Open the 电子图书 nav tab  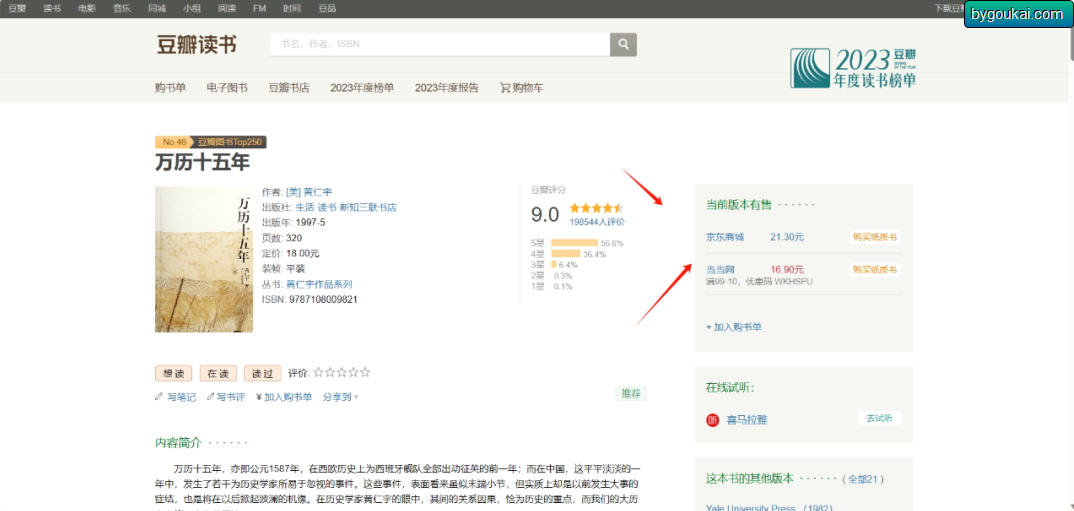coord(227,88)
